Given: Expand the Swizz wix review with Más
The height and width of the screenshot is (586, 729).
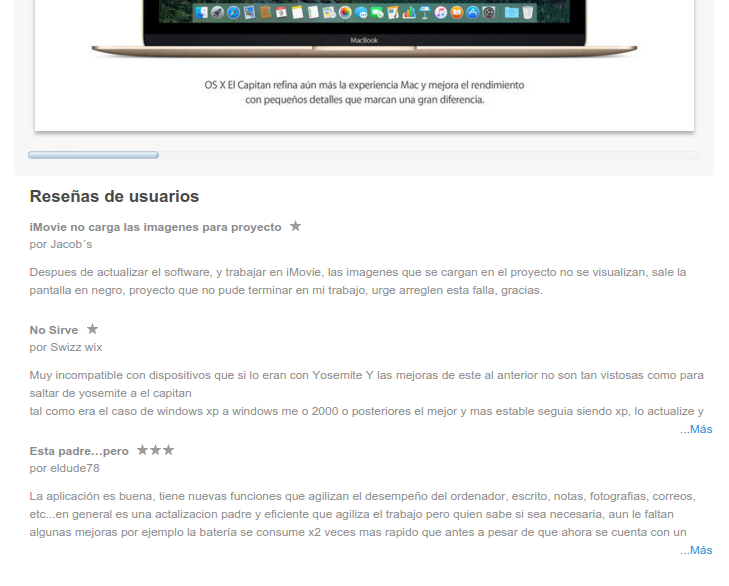Looking at the screenshot, I should point(696,429).
